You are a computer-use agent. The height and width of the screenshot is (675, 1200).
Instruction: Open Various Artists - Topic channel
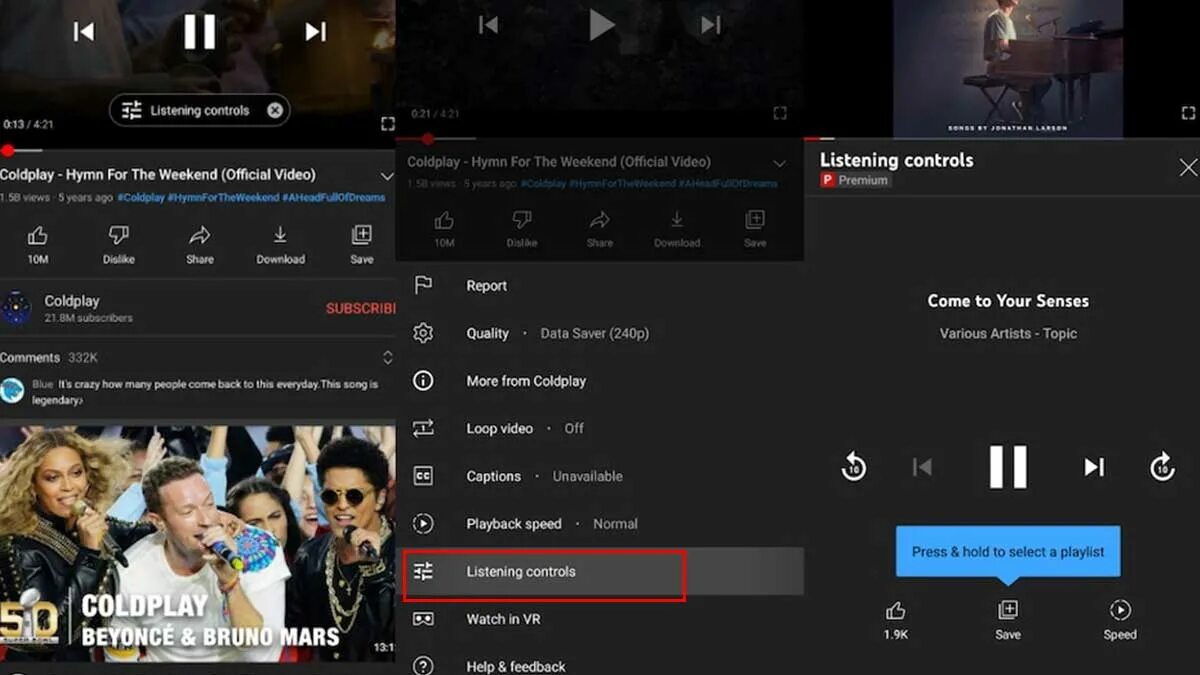coord(1008,334)
